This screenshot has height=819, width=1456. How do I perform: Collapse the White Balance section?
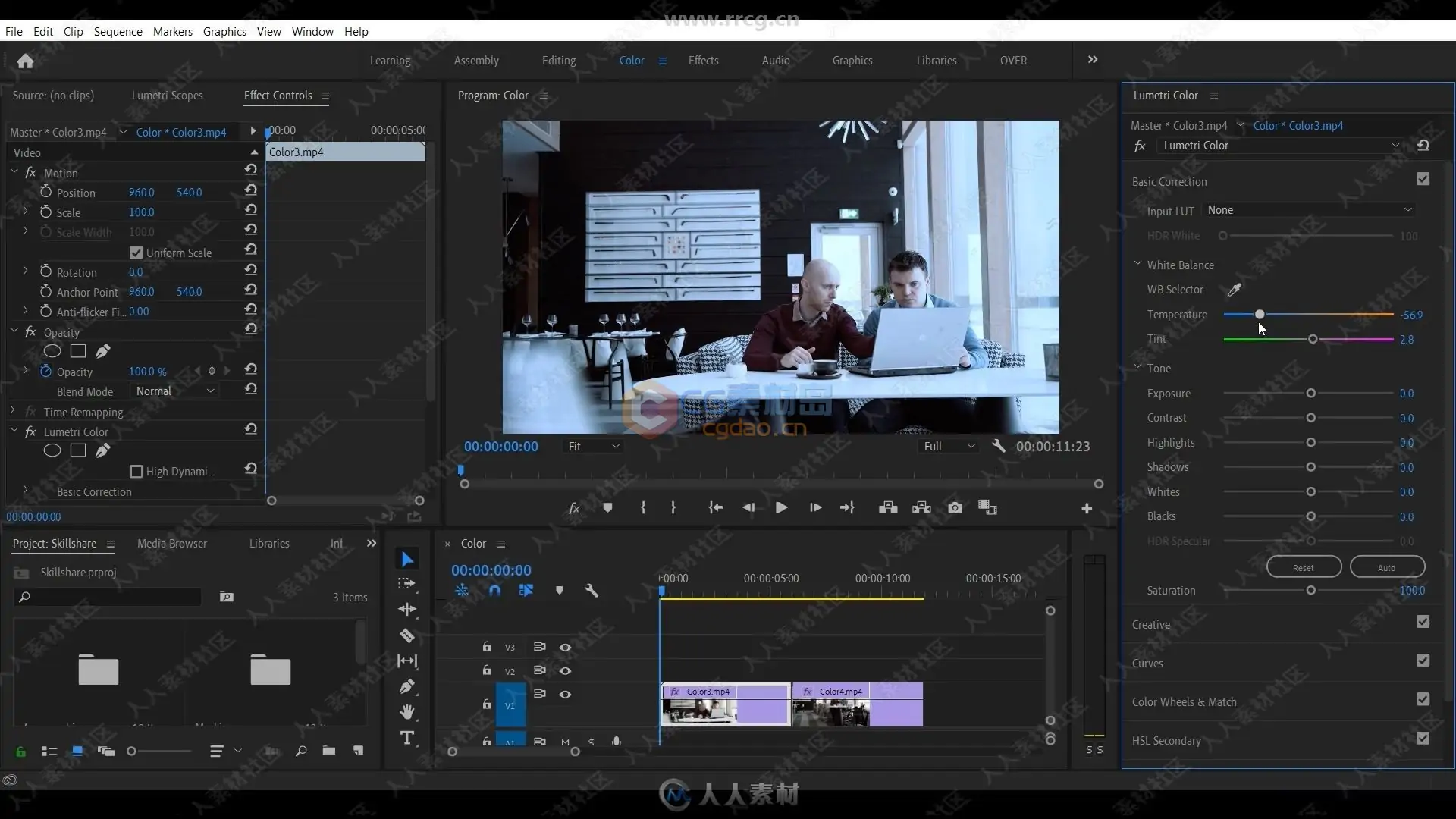coord(1137,264)
